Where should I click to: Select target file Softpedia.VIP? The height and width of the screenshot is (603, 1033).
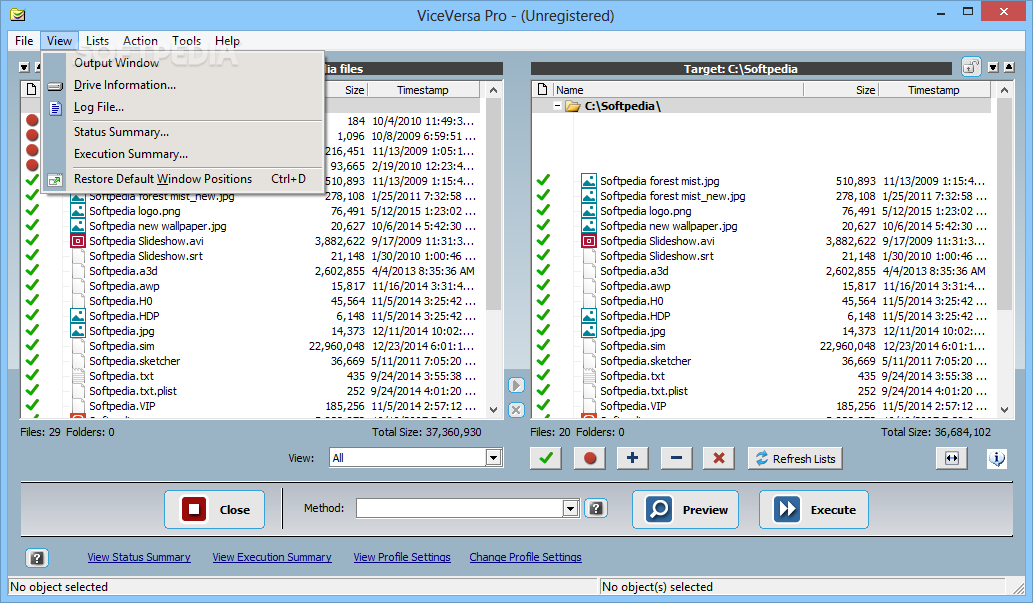633,406
